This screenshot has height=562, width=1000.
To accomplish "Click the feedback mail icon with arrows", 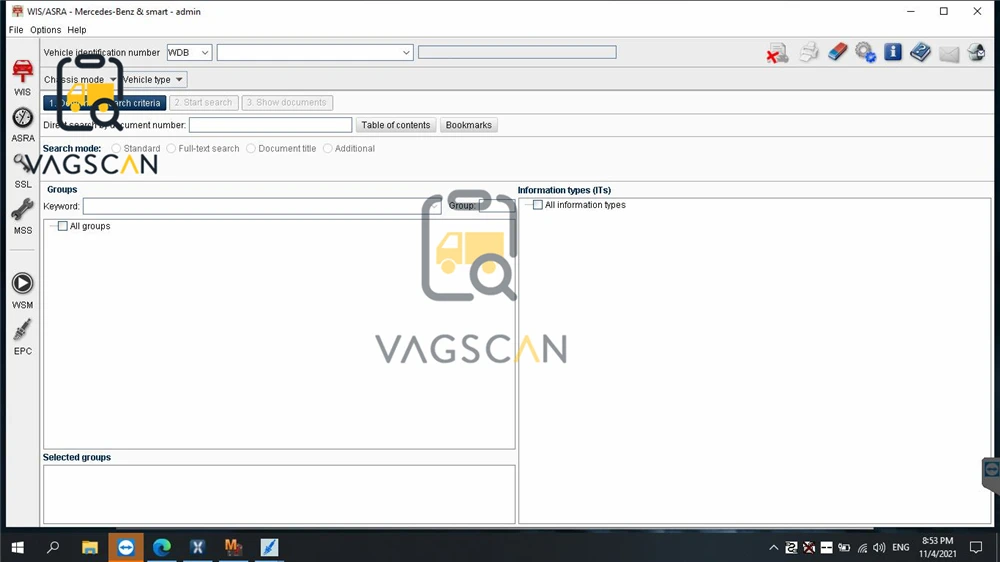I will 976,52.
